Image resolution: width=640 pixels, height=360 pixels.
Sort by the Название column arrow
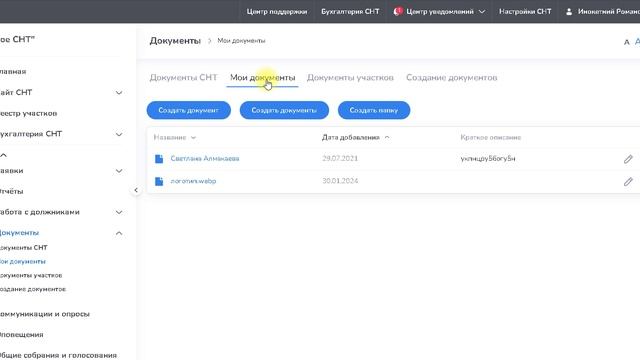(x=193, y=138)
